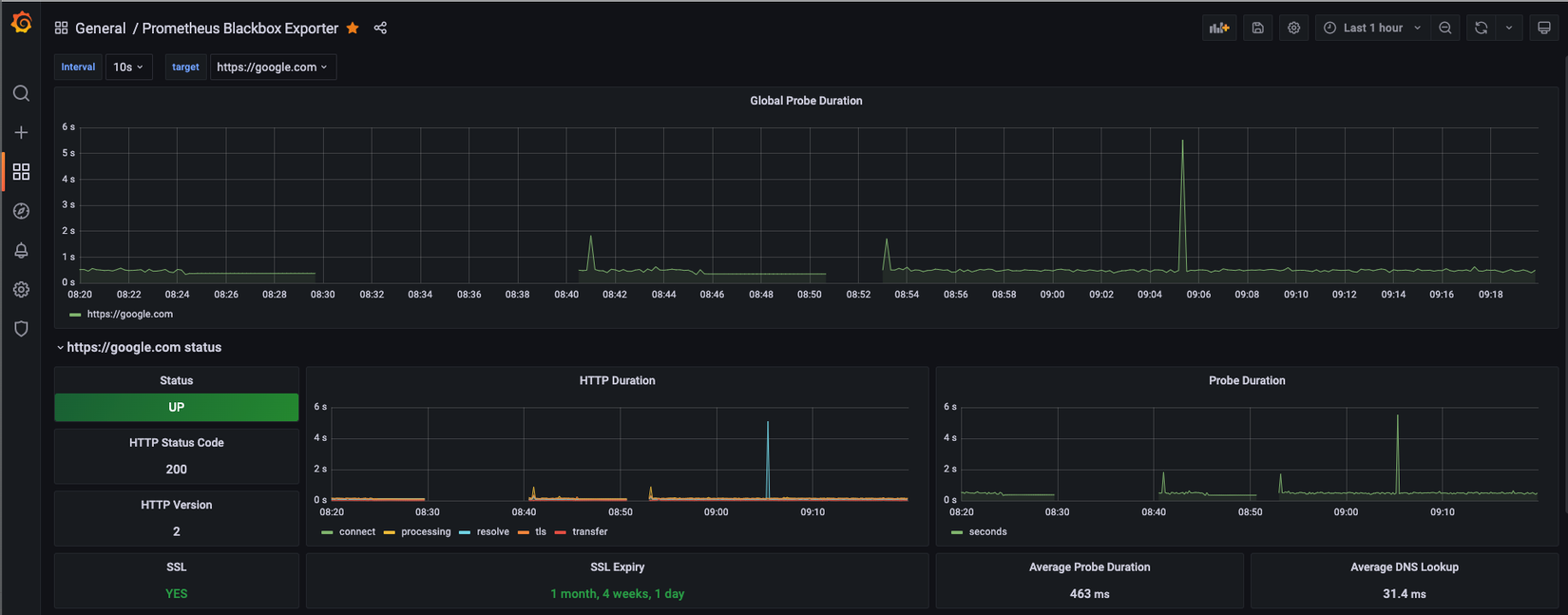The height and width of the screenshot is (615, 1568).
Task: Click the 200 status code value
Action: pyautogui.click(x=177, y=470)
